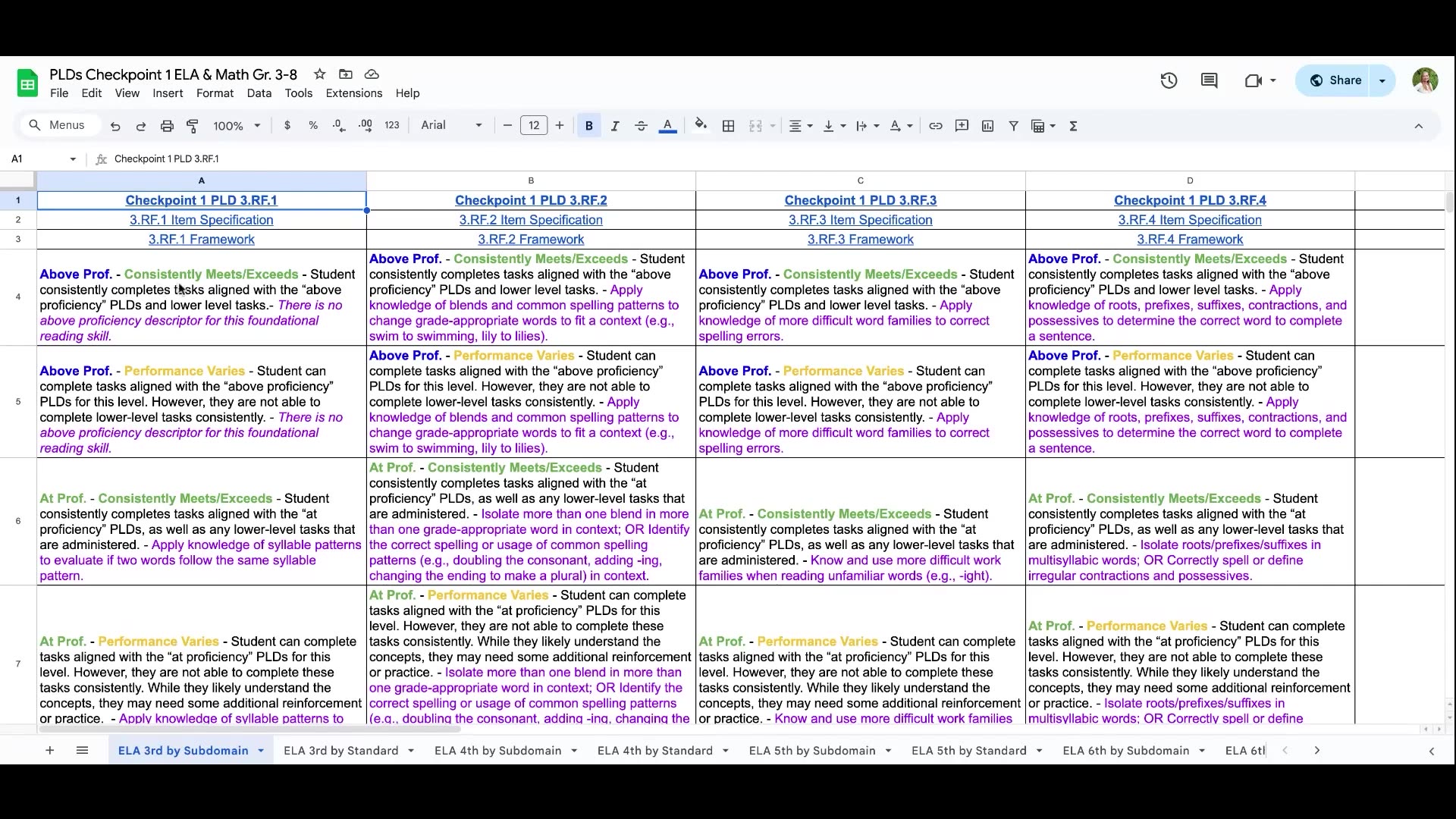This screenshot has height=819, width=1456.
Task: Open the text color picker
Action: click(x=667, y=126)
